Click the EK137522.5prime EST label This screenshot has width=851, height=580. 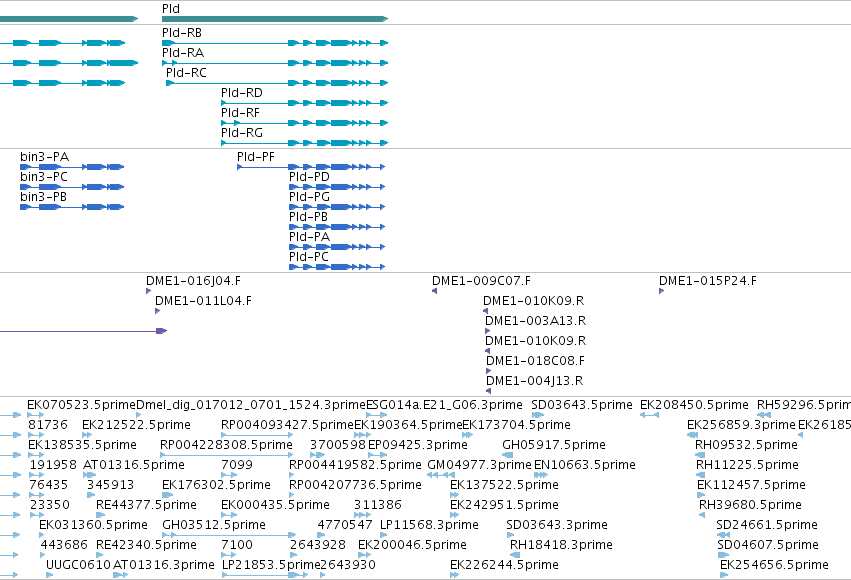504,486
